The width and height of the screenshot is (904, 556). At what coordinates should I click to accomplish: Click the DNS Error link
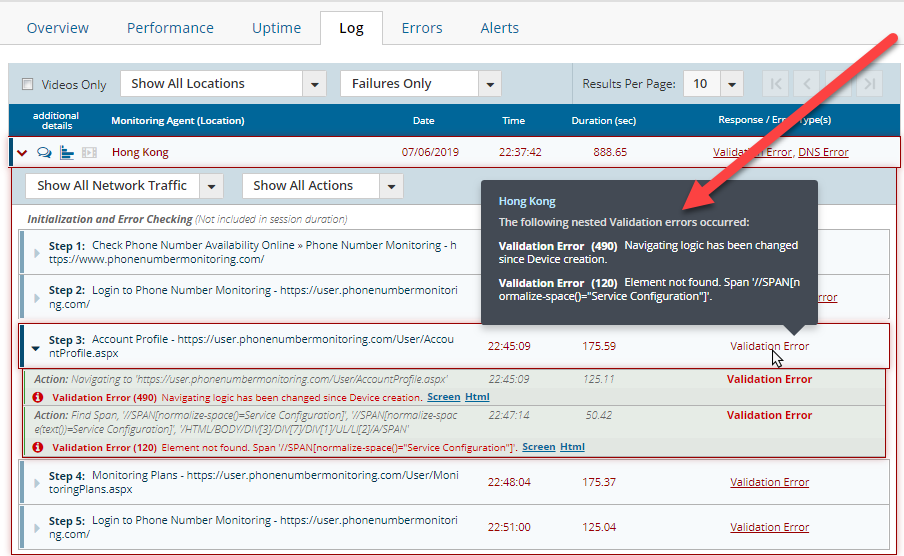(x=823, y=153)
